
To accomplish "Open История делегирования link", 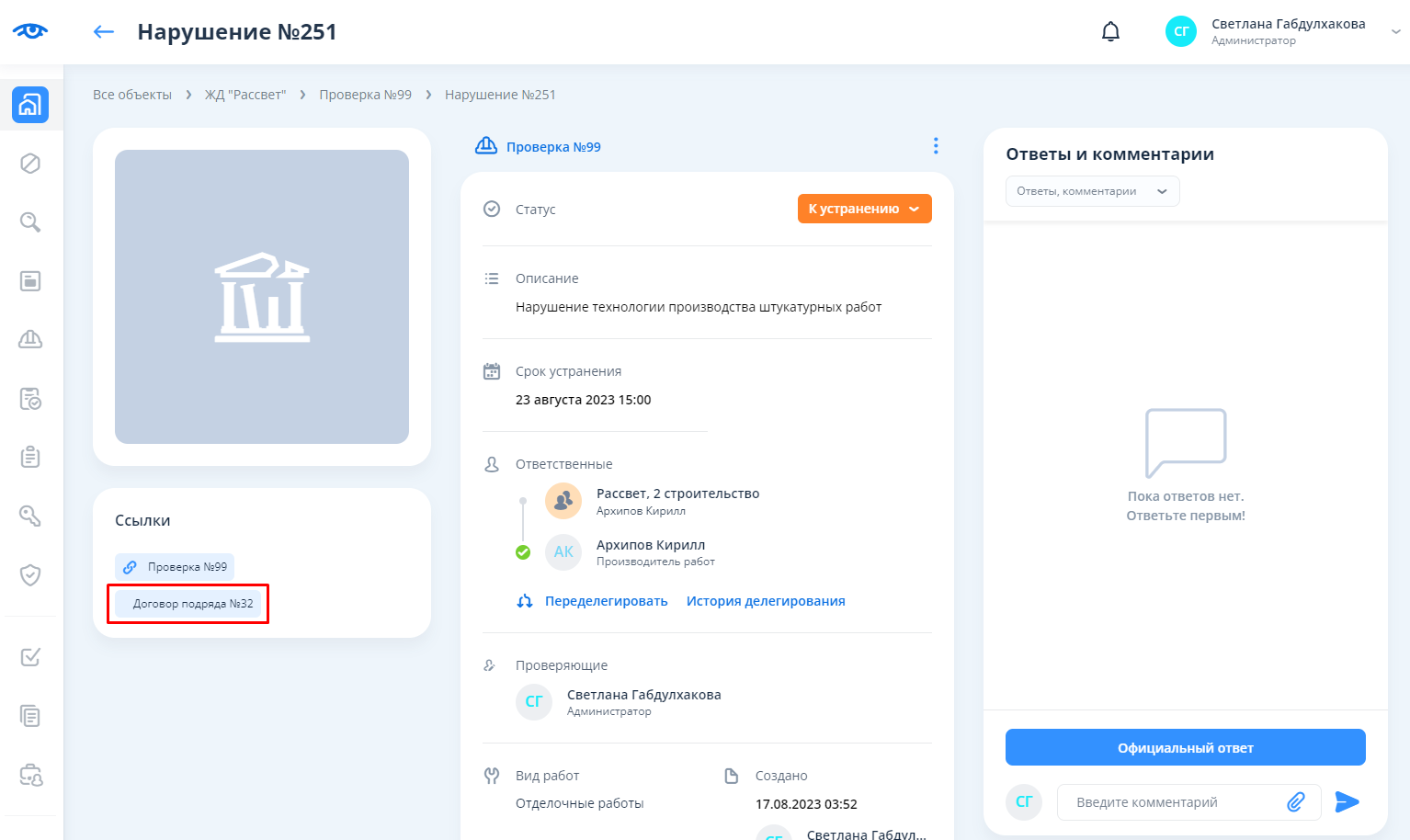I will [x=766, y=601].
